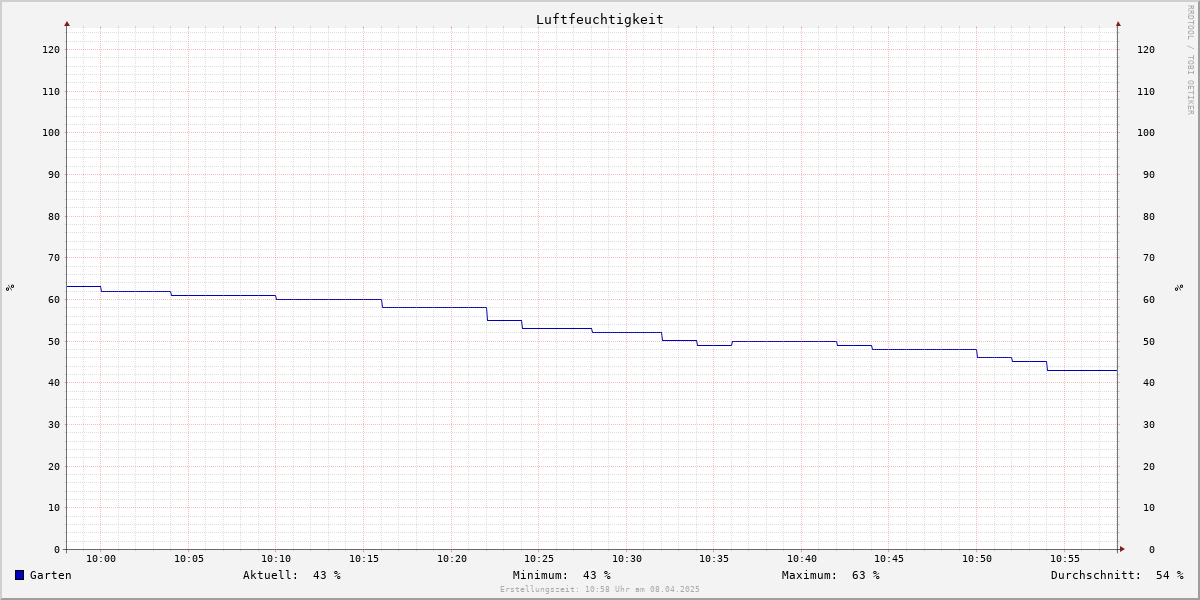Click the 10:55 time axis label
The width and height of the screenshot is (1200, 600).
click(1065, 559)
